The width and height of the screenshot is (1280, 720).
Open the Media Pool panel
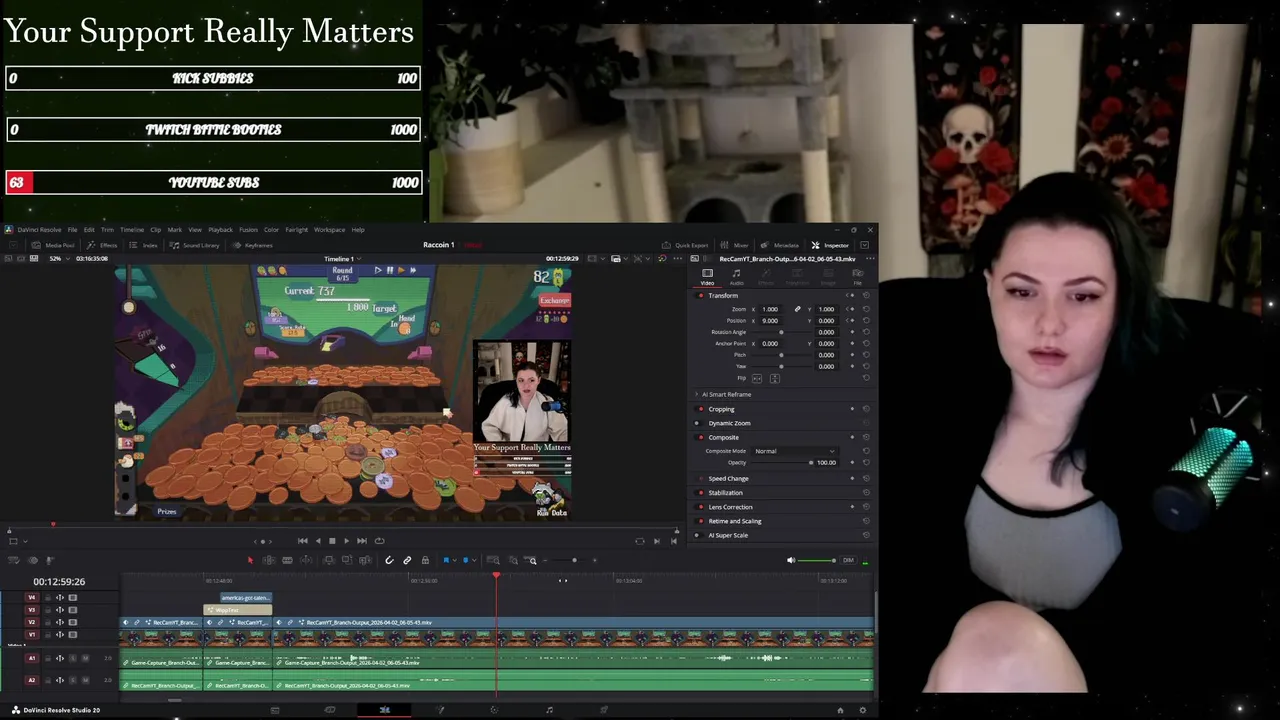[x=54, y=245]
